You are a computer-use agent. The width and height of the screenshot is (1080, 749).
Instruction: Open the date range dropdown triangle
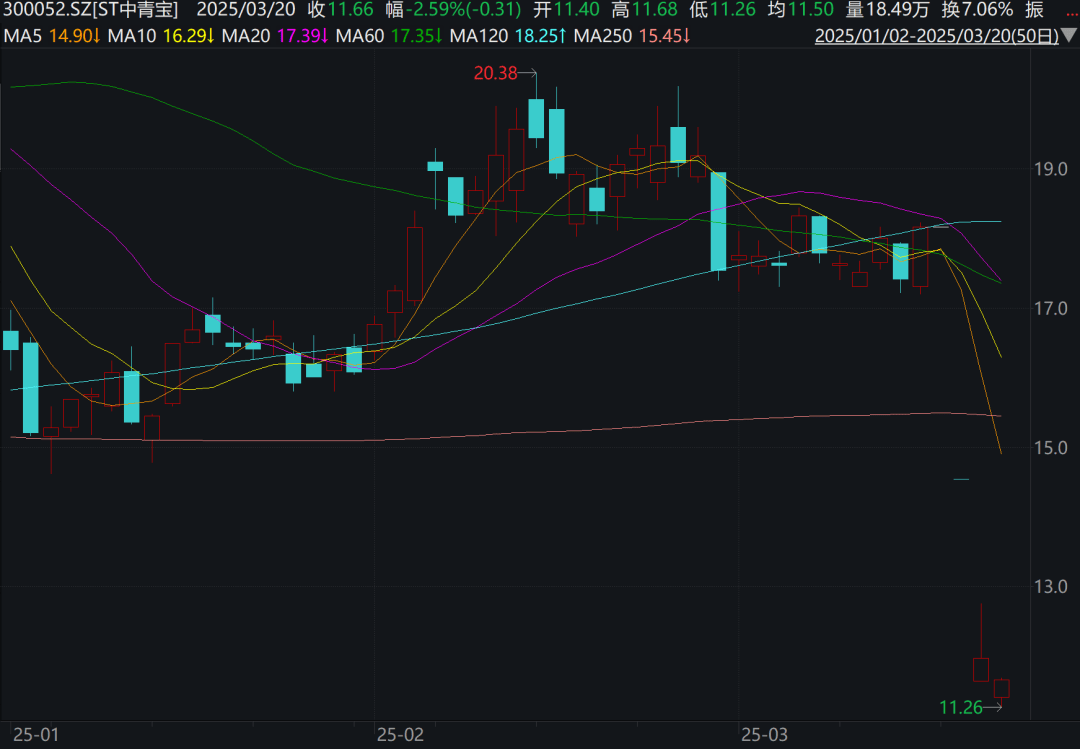click(1070, 36)
